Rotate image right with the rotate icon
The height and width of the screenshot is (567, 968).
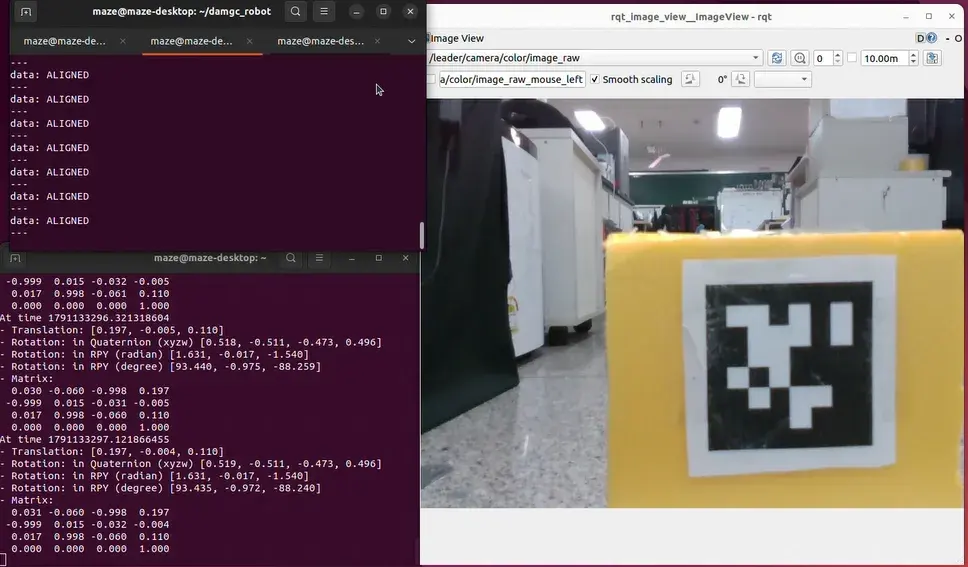(x=740, y=79)
